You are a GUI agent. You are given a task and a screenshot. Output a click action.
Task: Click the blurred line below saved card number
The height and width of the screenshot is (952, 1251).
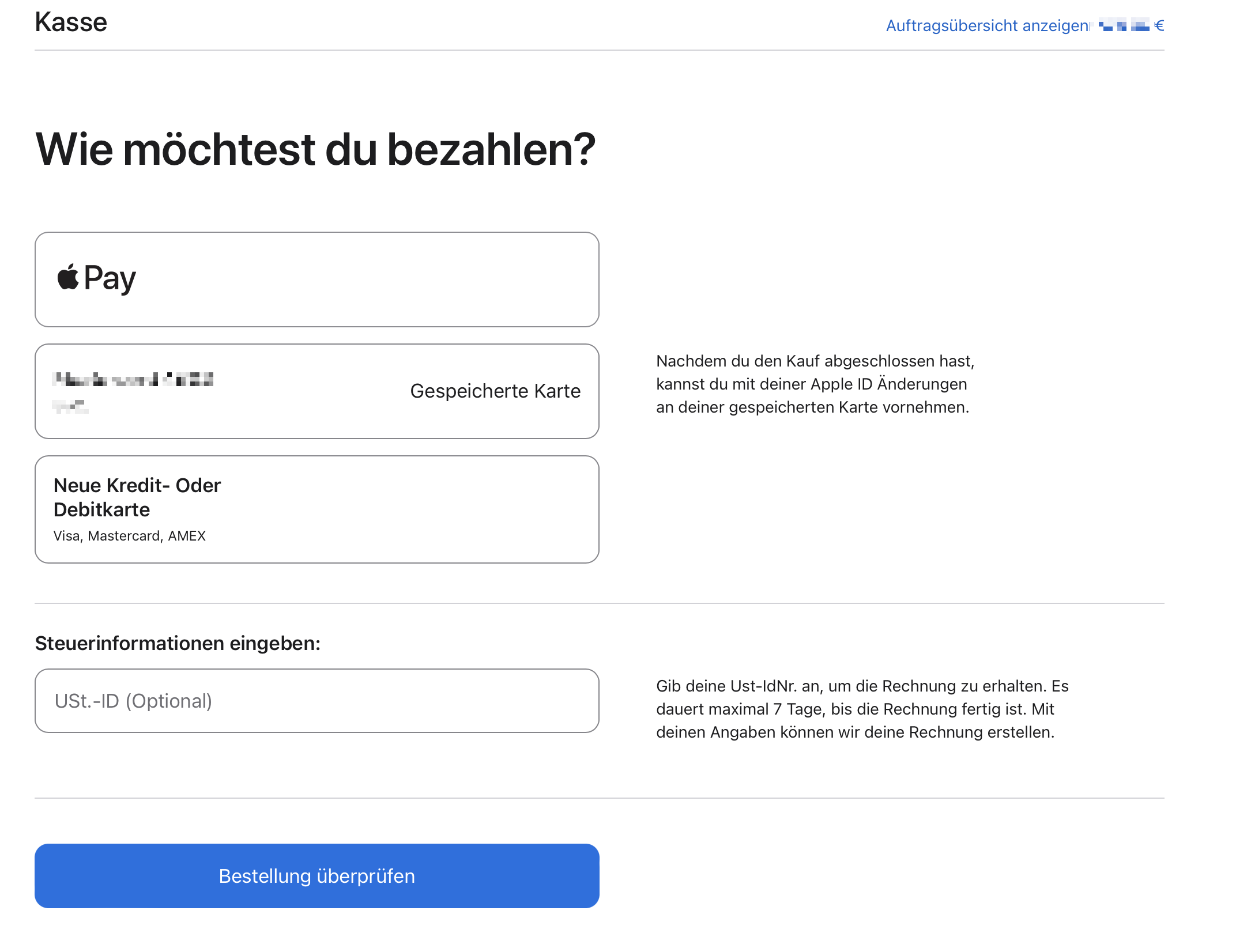(70, 406)
